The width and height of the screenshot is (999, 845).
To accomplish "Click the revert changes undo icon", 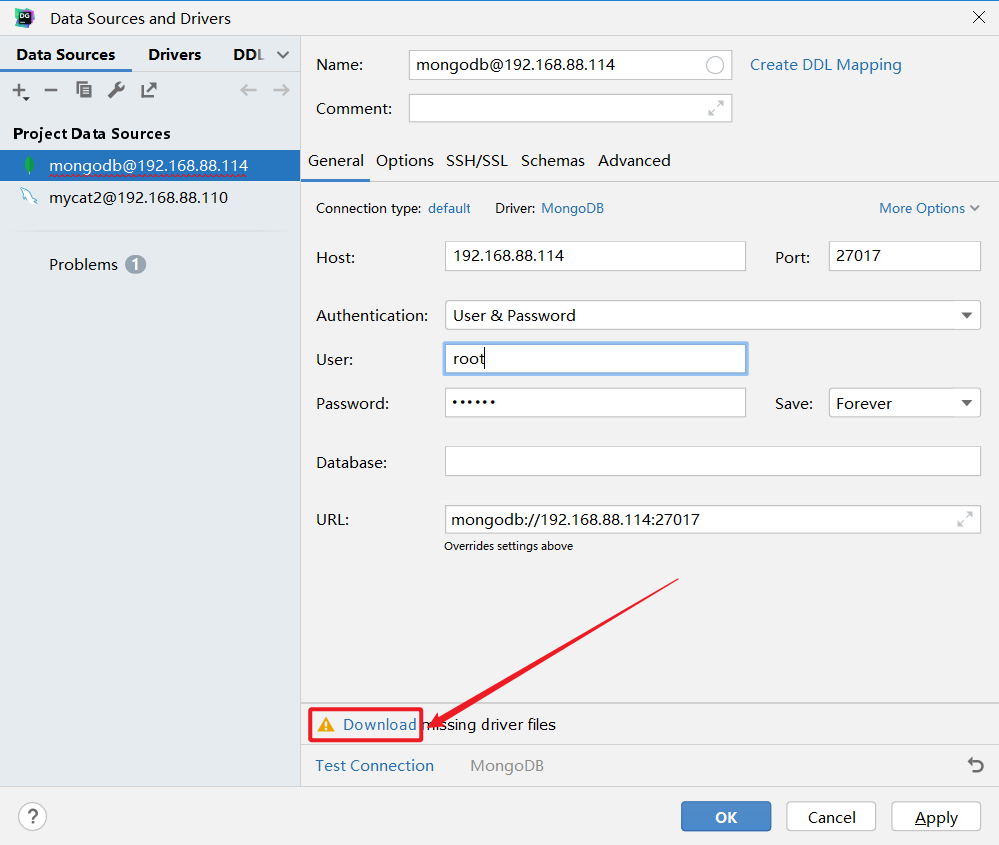I will [975, 765].
